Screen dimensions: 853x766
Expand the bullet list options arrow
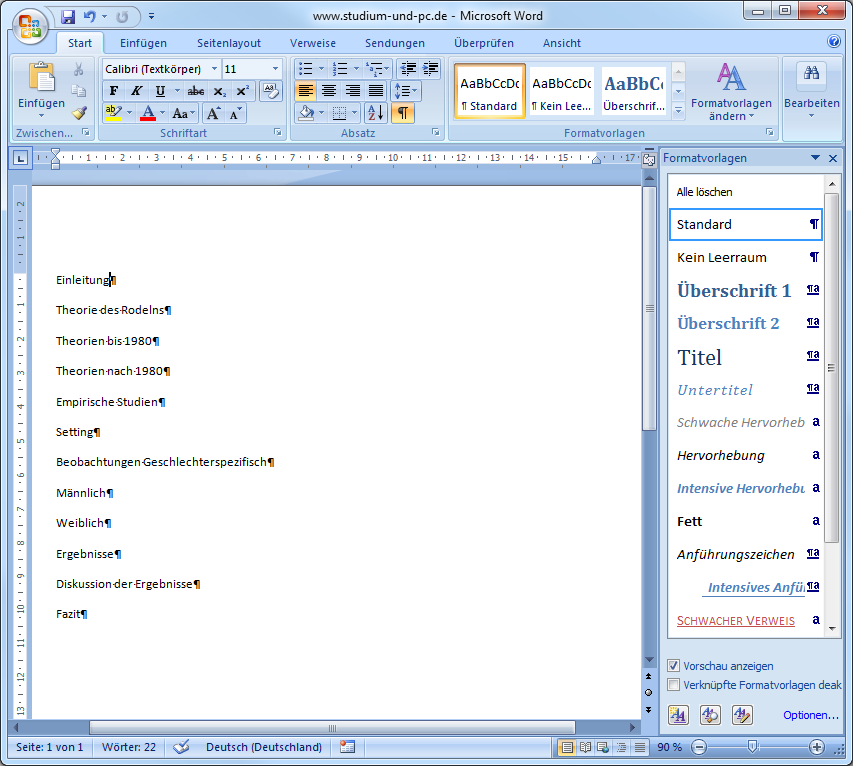pos(321,69)
